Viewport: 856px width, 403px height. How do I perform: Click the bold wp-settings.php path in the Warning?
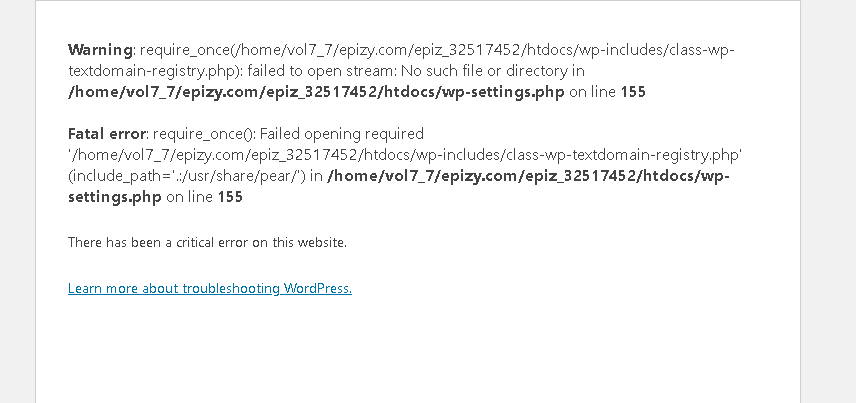[x=316, y=92]
